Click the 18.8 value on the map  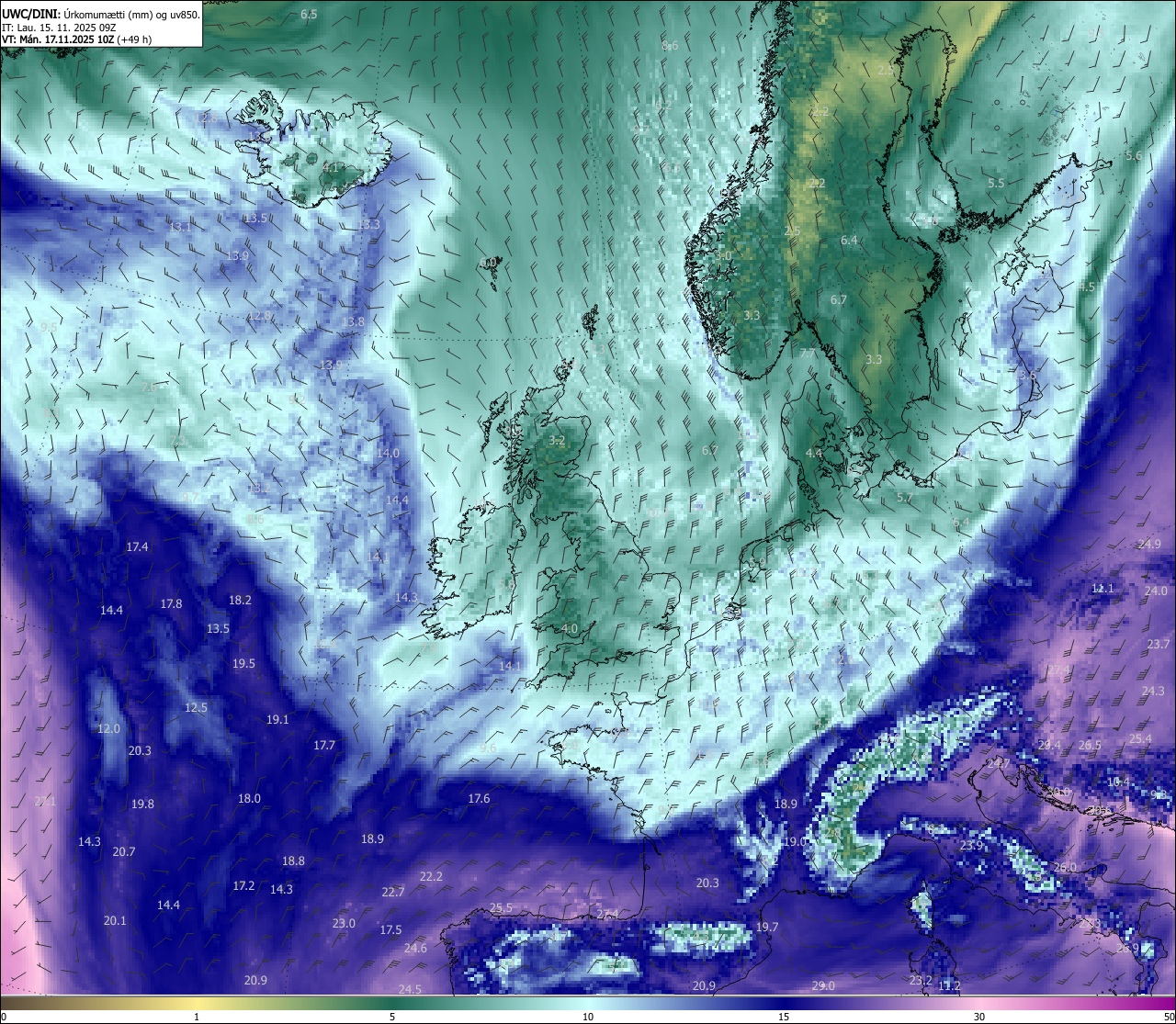[x=293, y=861]
